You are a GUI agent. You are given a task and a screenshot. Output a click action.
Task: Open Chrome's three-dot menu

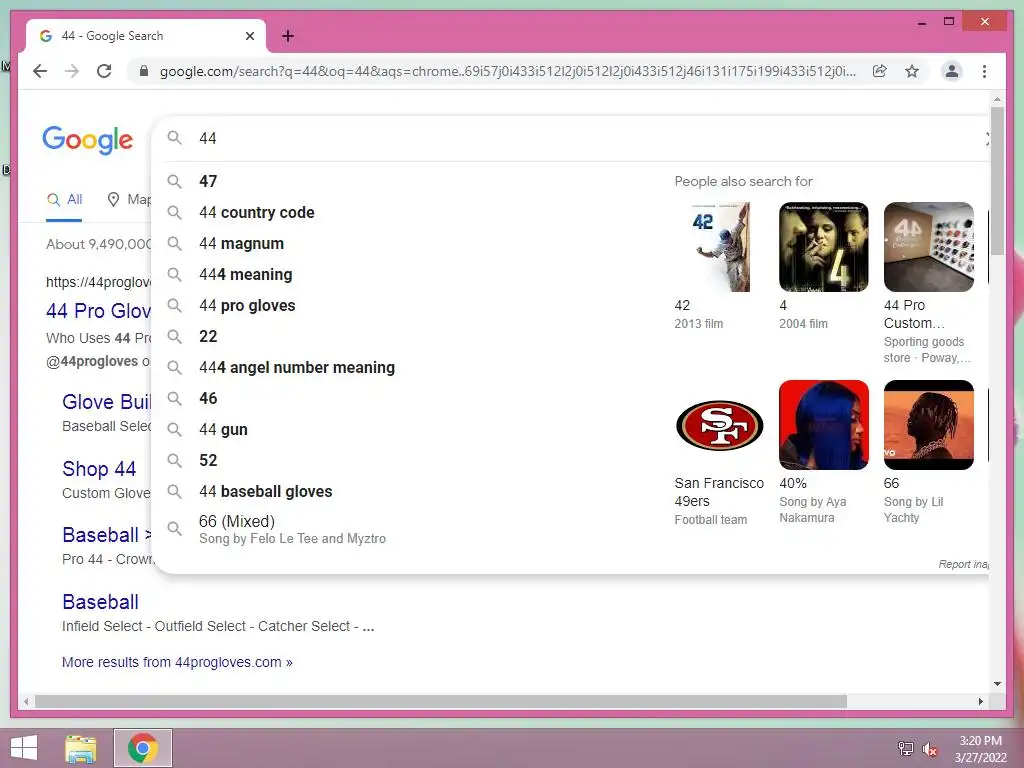pos(984,71)
